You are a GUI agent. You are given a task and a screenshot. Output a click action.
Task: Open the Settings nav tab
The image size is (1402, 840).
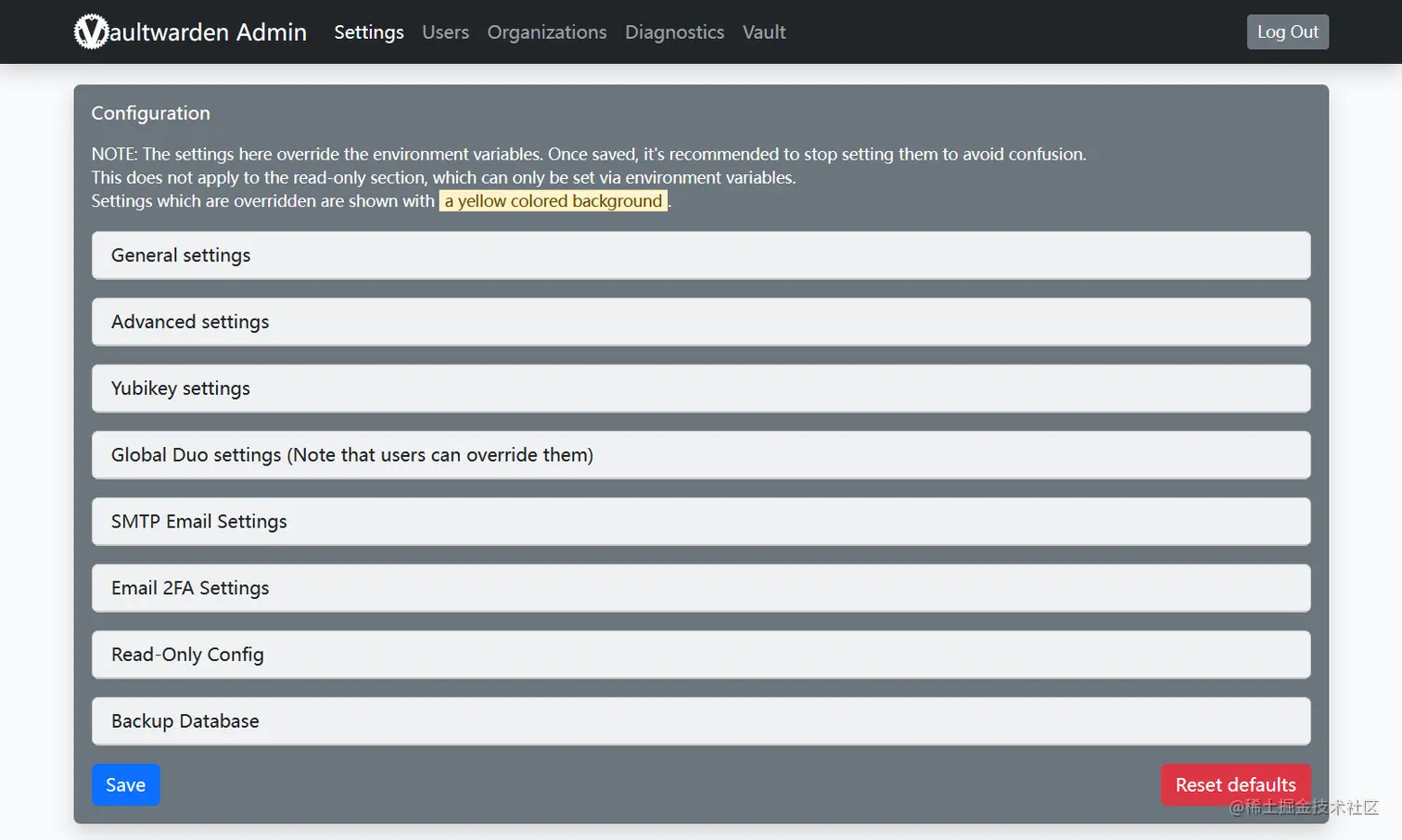pos(369,32)
